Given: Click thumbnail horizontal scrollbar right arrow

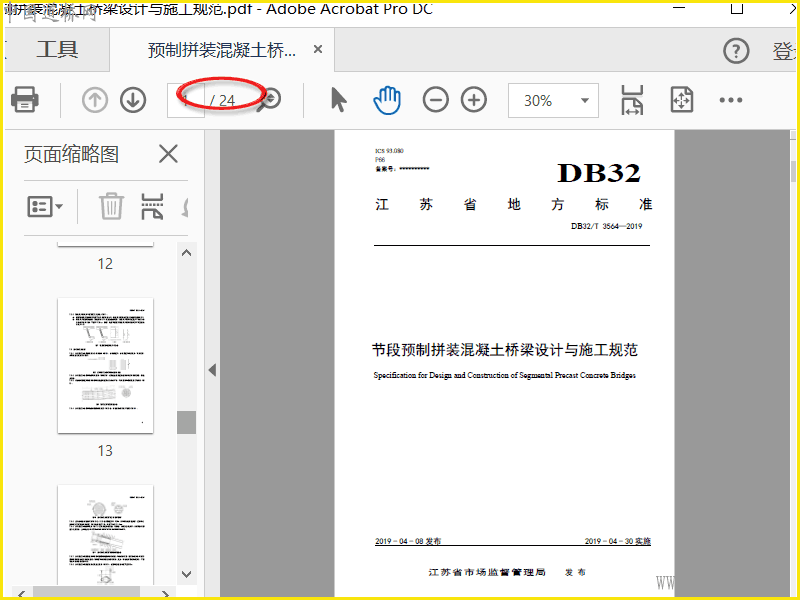Looking at the screenshot, I should [x=165, y=594].
